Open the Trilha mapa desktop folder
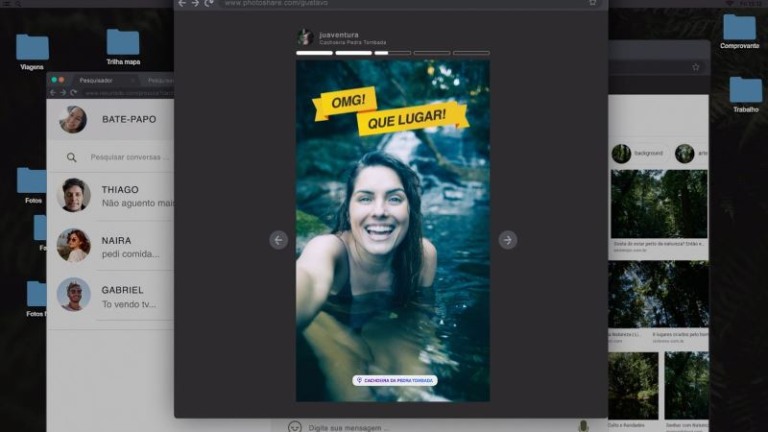The height and width of the screenshot is (432, 768). [123, 47]
